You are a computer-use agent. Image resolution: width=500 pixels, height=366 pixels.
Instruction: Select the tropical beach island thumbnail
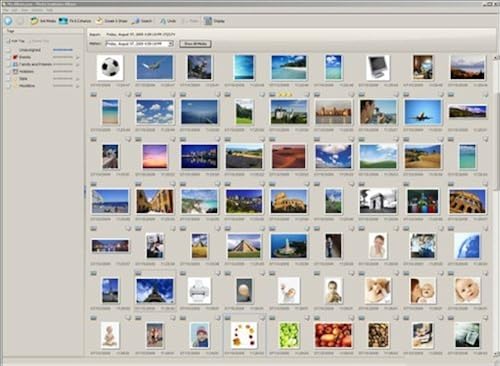click(x=289, y=67)
